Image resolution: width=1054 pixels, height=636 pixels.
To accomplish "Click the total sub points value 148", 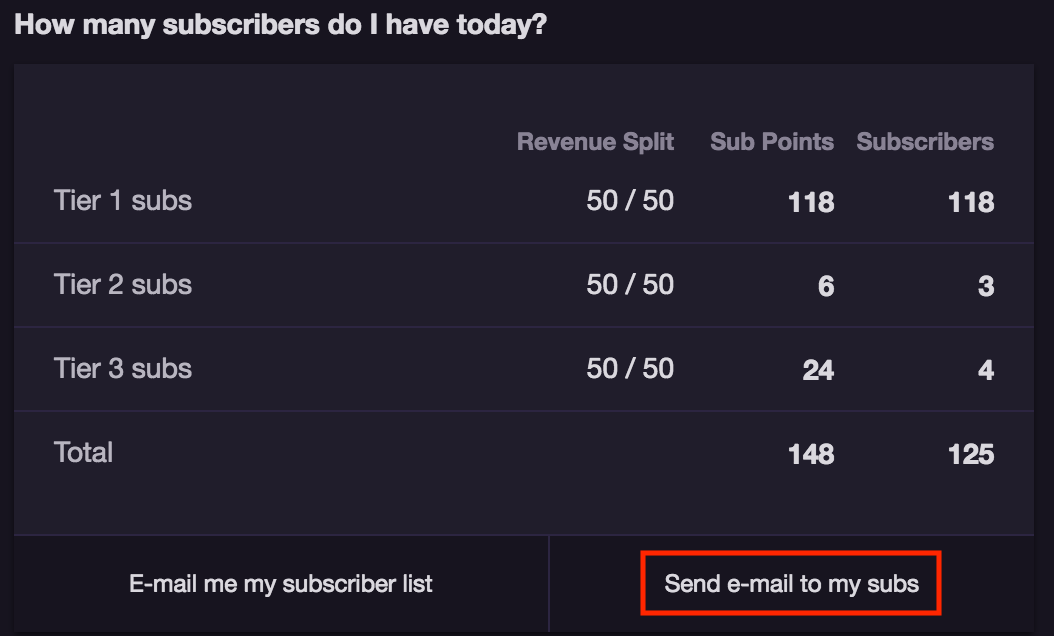I will click(x=810, y=454).
